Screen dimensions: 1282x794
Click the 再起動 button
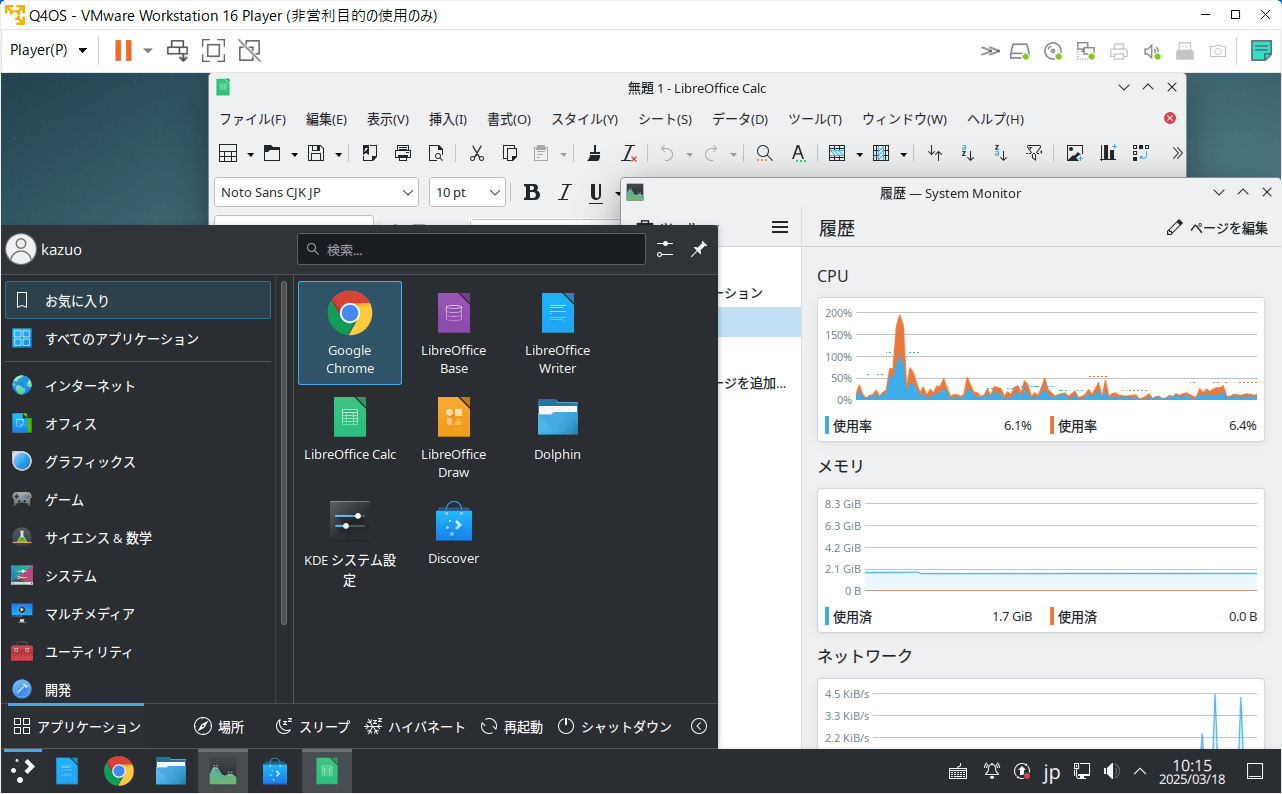(x=512, y=727)
